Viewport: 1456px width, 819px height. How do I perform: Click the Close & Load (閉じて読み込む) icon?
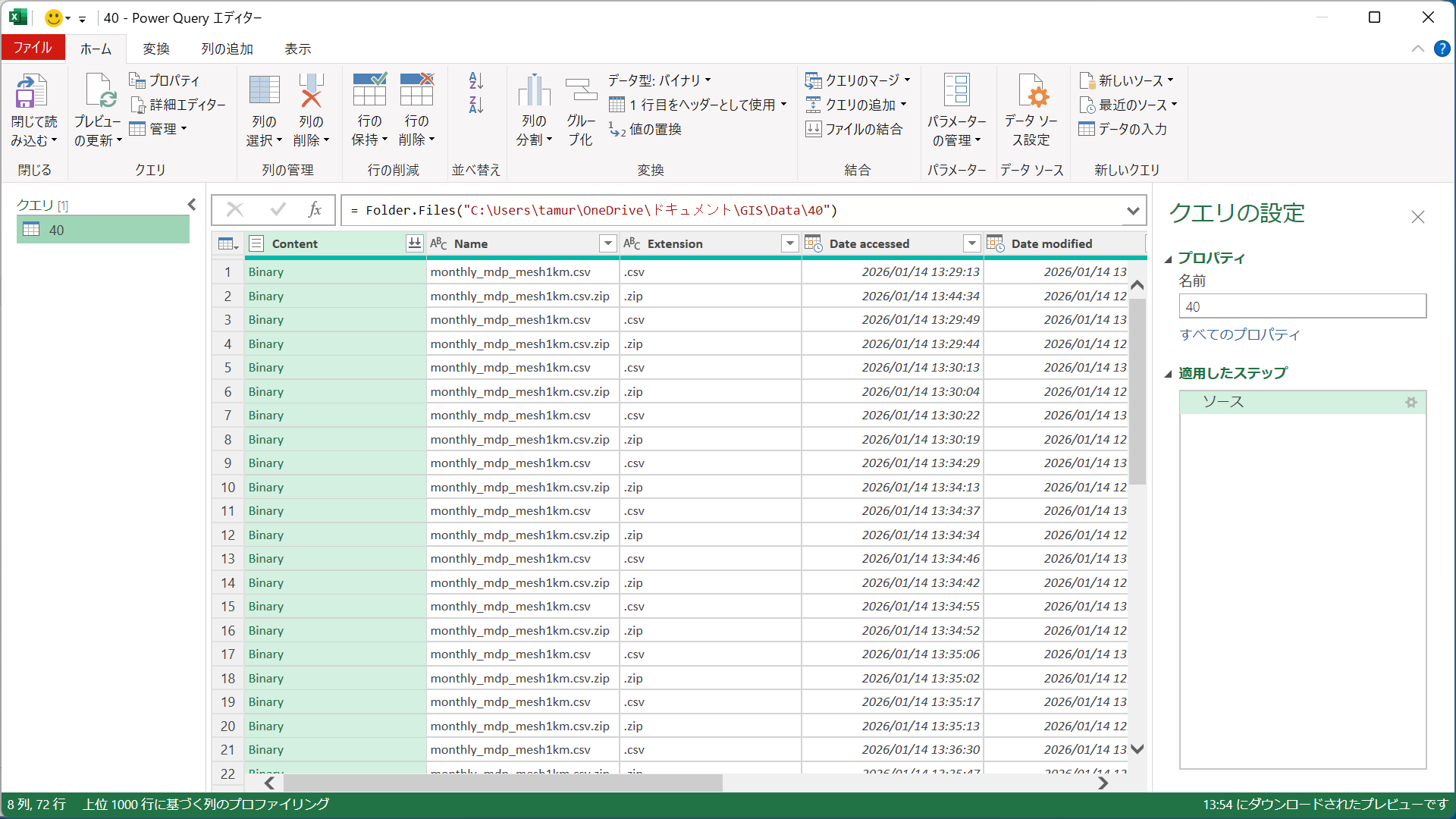pyautogui.click(x=33, y=92)
